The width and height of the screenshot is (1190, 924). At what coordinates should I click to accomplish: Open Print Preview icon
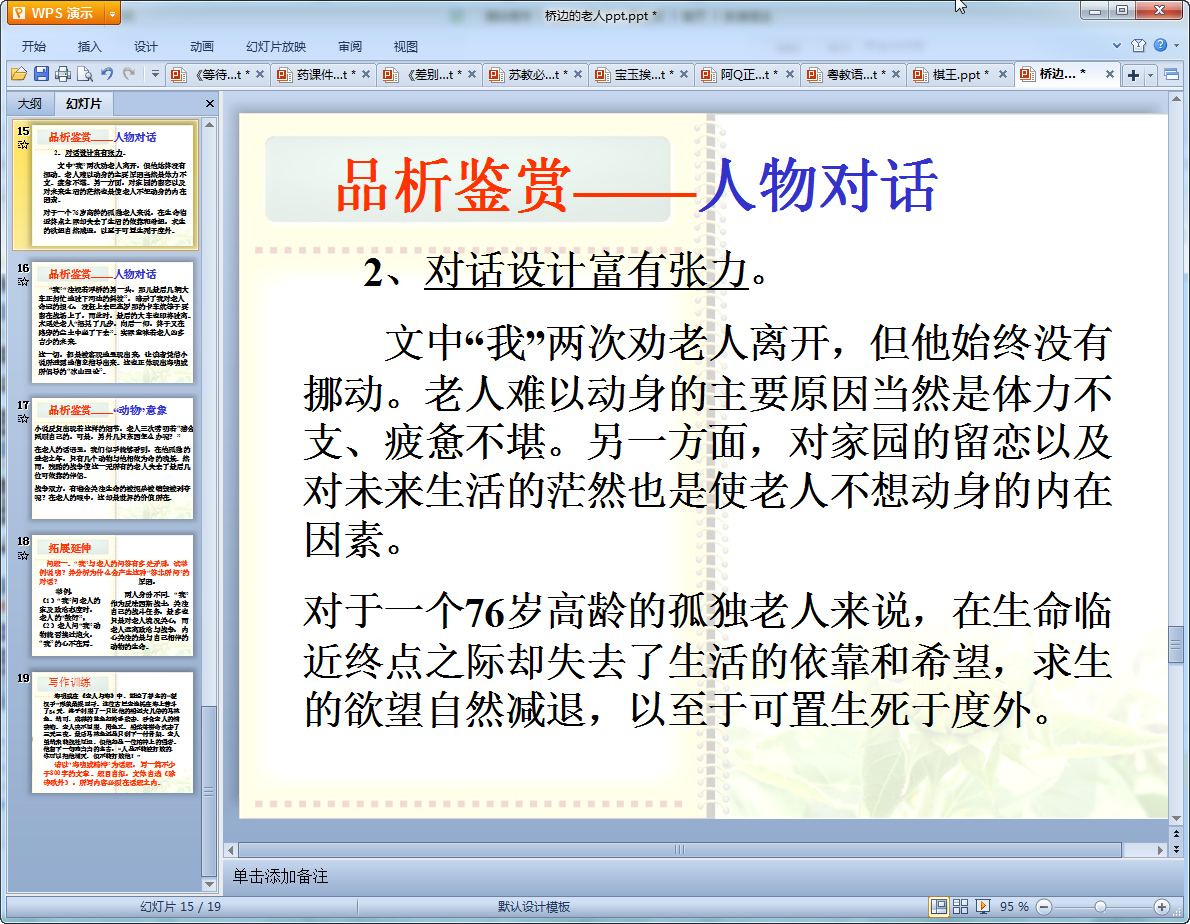tap(85, 74)
